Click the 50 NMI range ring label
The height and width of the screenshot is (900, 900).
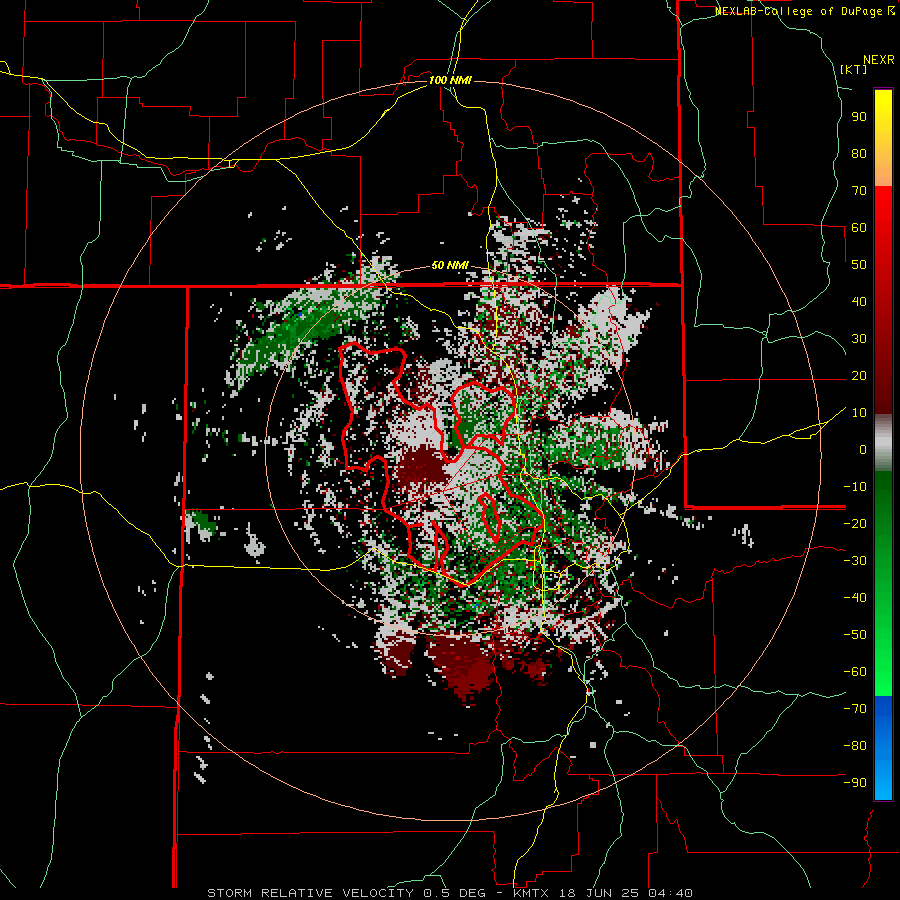[450, 265]
